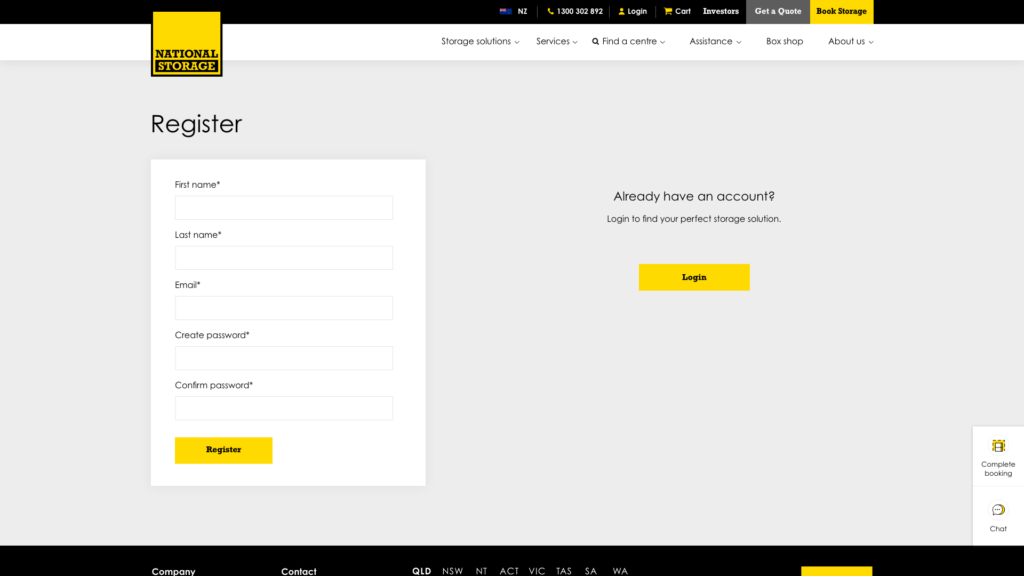1024x576 pixels.
Task: Go to the Box shop page
Action: click(x=784, y=41)
